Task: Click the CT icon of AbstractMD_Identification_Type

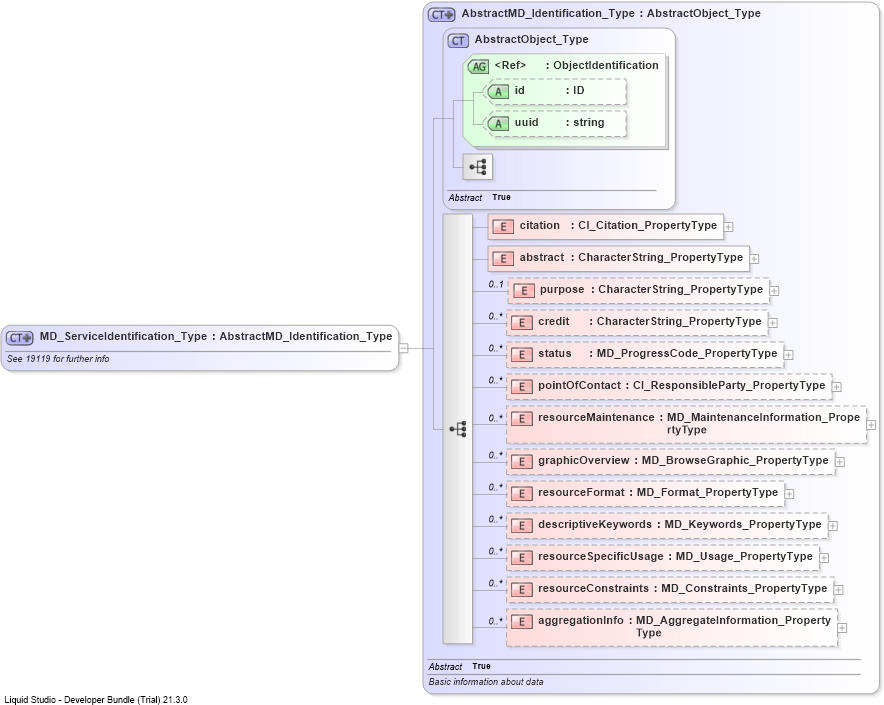Action: (x=441, y=15)
